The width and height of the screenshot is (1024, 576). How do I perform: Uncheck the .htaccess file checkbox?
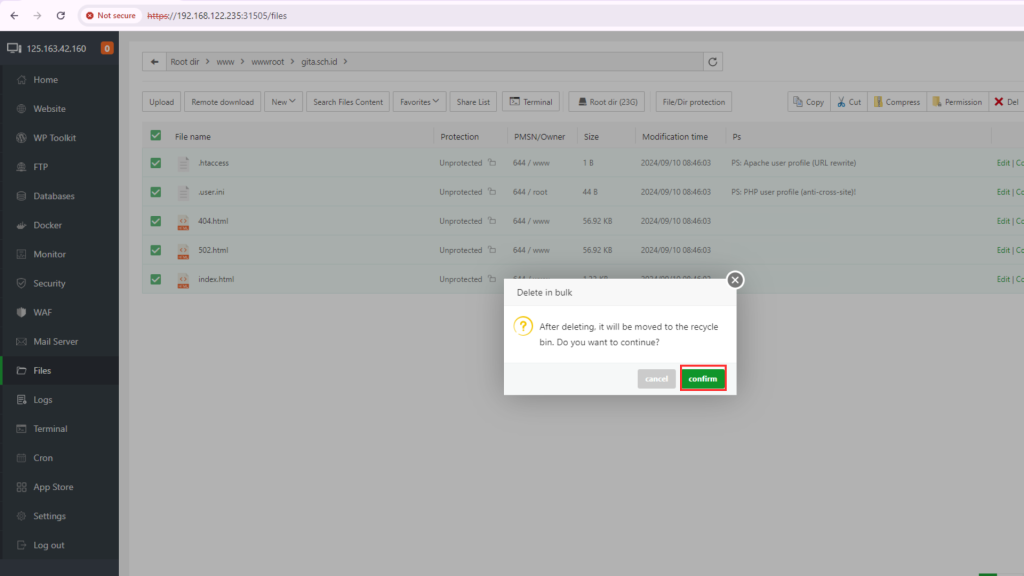click(155, 163)
